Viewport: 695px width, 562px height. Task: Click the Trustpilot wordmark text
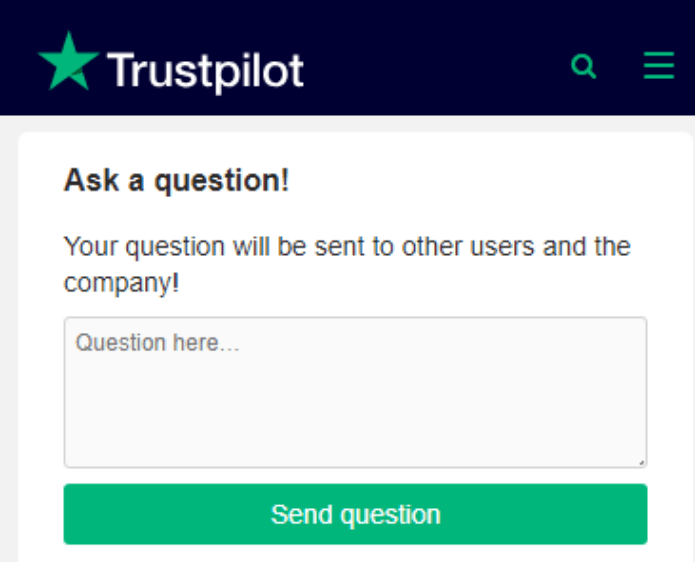coord(205,71)
